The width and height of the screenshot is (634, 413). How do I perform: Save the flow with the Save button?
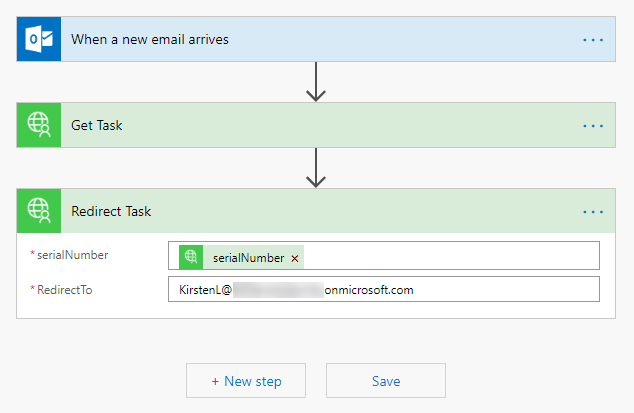385,381
